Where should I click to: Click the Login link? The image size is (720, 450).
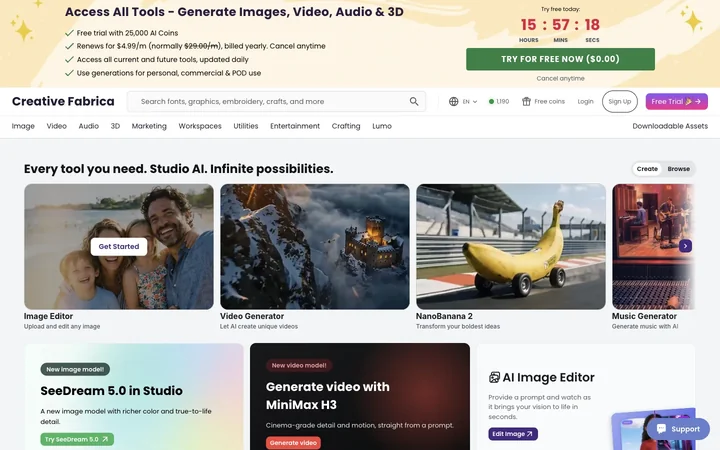pos(585,101)
